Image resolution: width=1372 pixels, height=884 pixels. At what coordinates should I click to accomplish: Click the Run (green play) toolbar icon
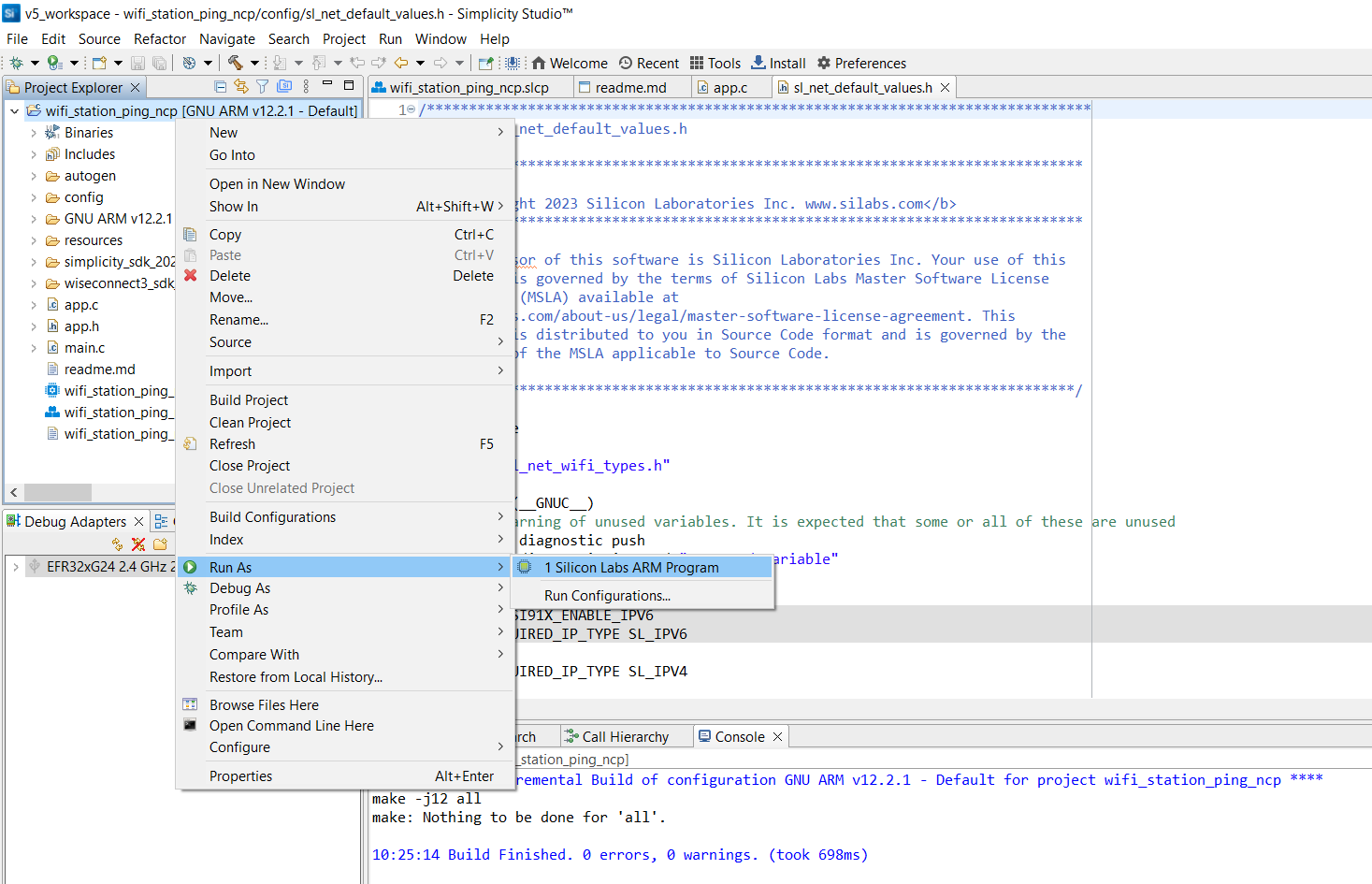tap(53, 63)
